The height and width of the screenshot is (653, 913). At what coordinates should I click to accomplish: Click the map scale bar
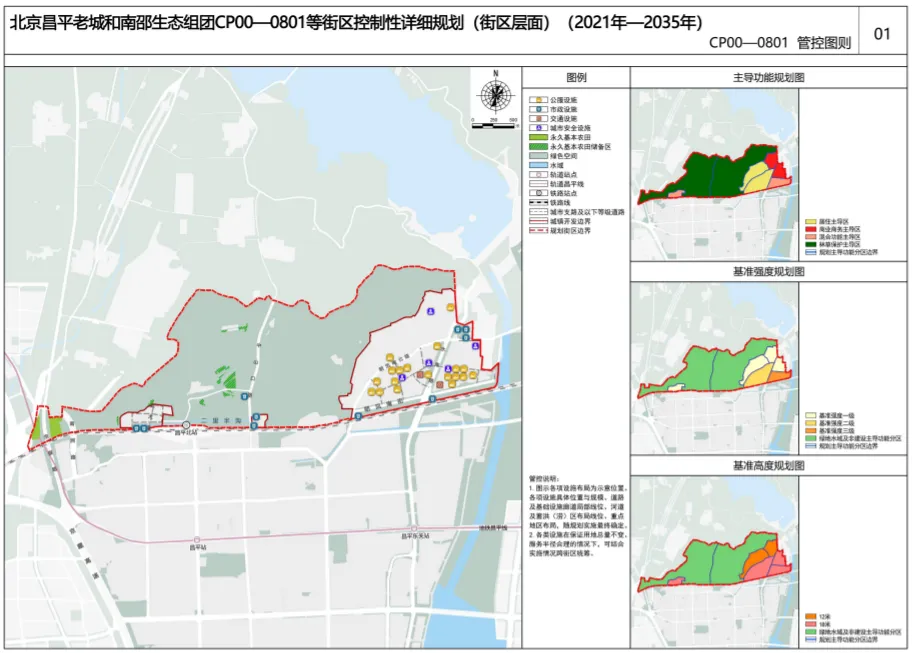tap(494, 125)
